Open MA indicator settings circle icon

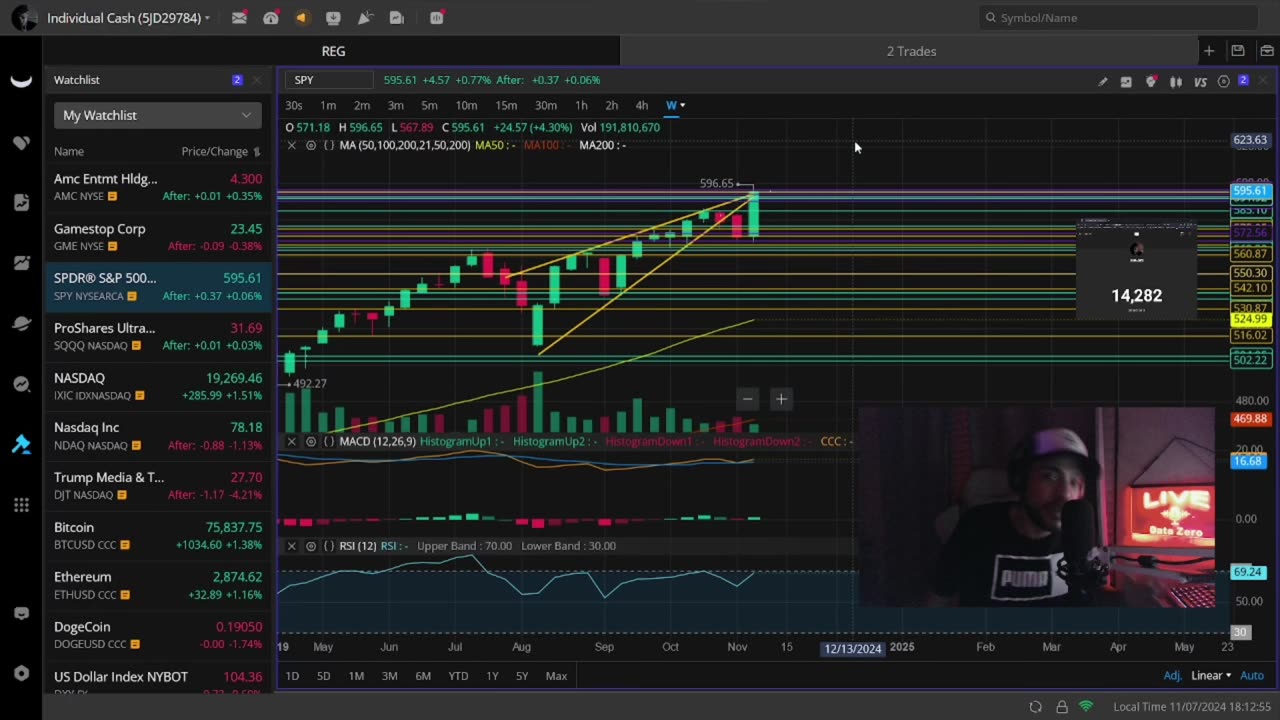pyautogui.click(x=311, y=145)
